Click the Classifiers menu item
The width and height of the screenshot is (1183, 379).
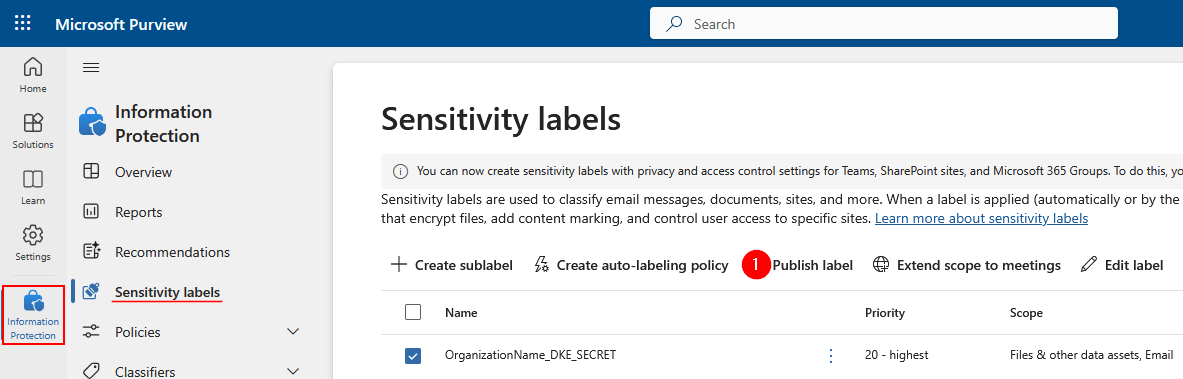(x=145, y=371)
